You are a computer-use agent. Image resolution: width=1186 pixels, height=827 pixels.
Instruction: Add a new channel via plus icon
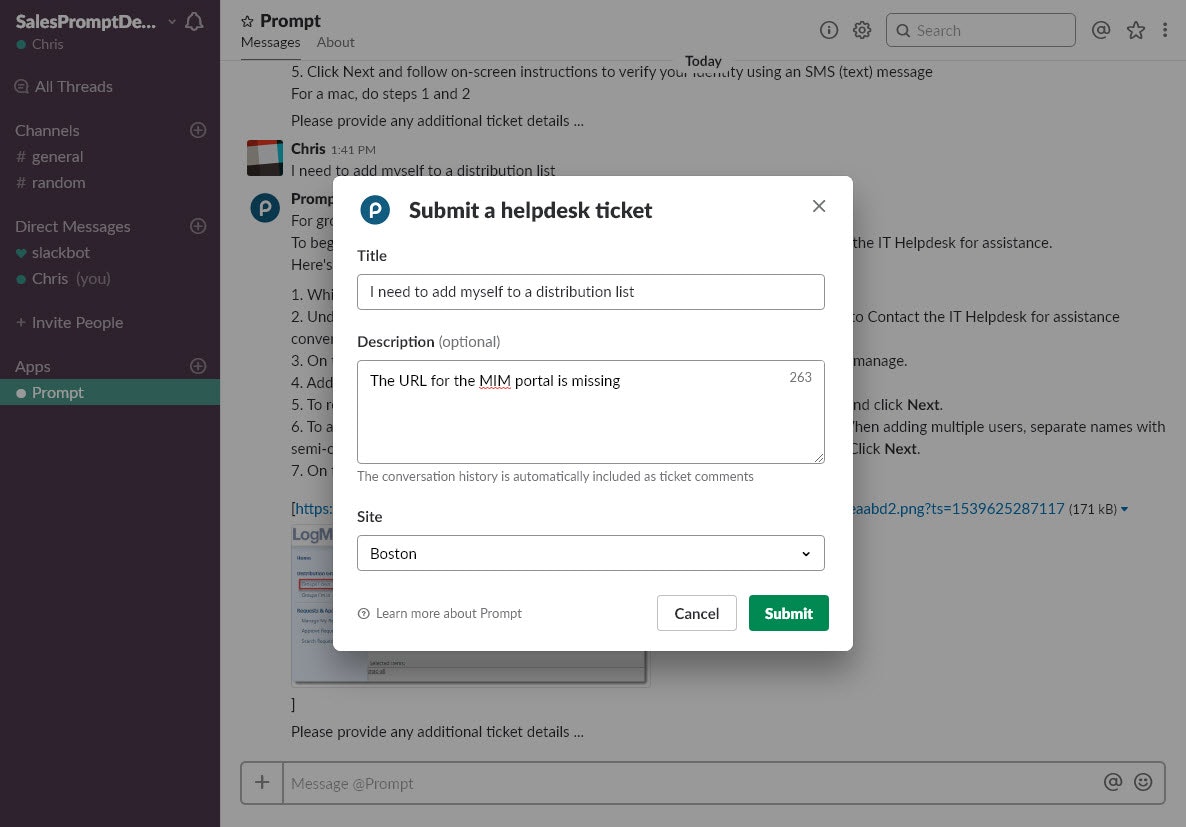tap(198, 130)
